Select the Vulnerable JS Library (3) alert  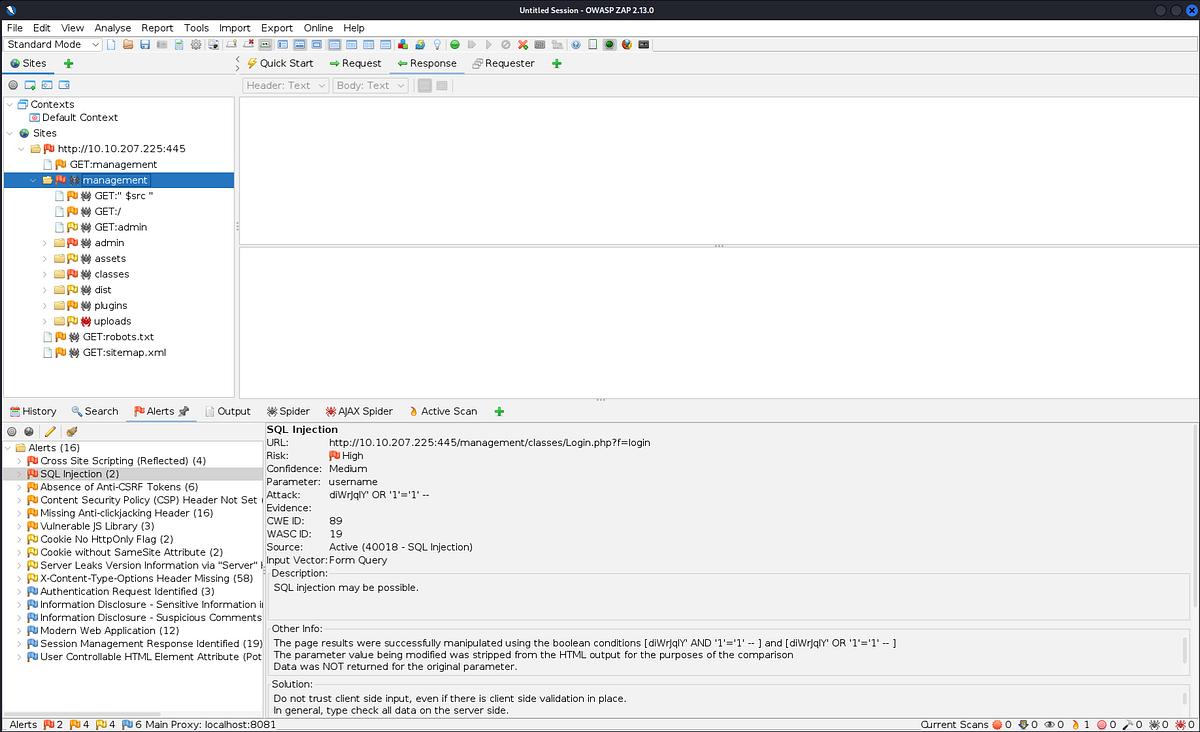click(97, 526)
